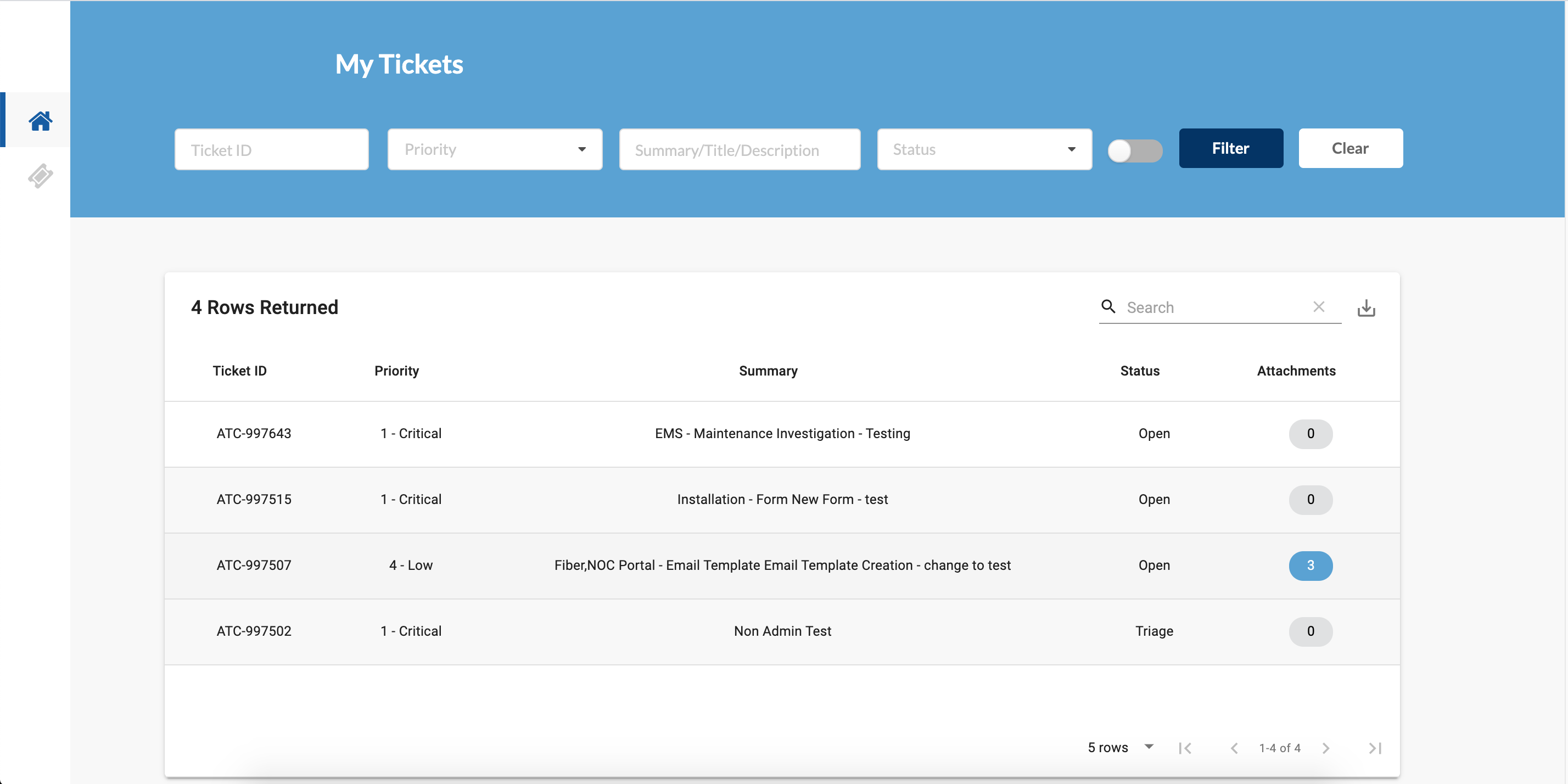Click the Ticket ID input field
Viewport: 1568px width, 784px height.
tap(271, 150)
